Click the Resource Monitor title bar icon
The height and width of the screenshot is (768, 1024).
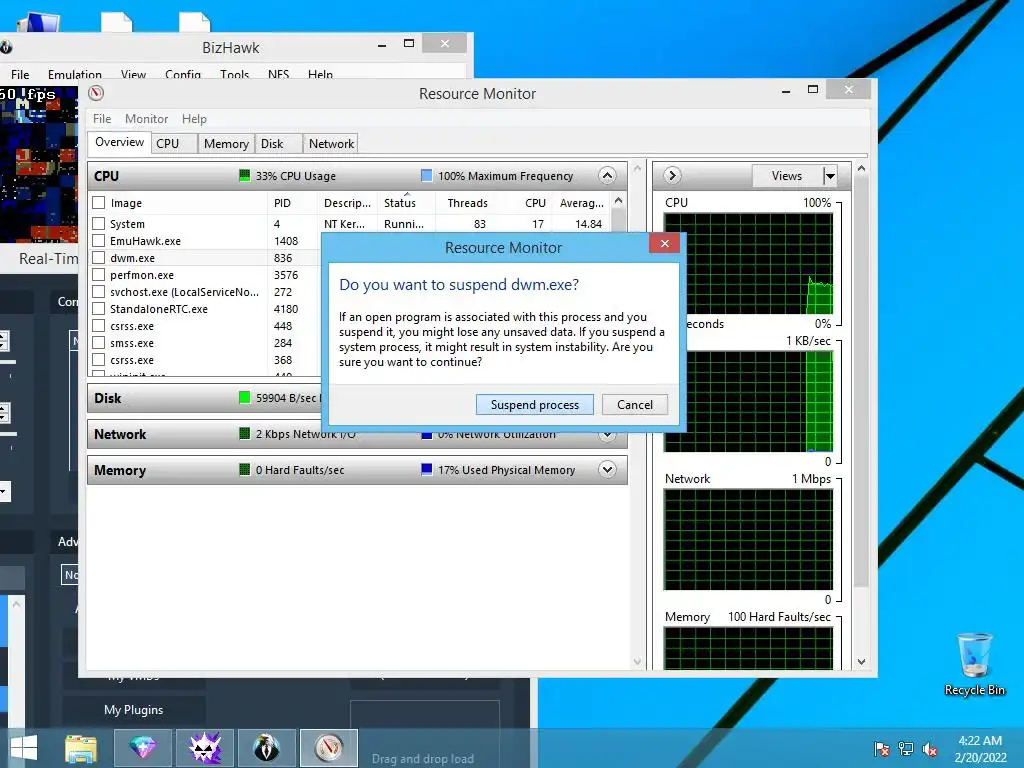pyautogui.click(x=96, y=93)
